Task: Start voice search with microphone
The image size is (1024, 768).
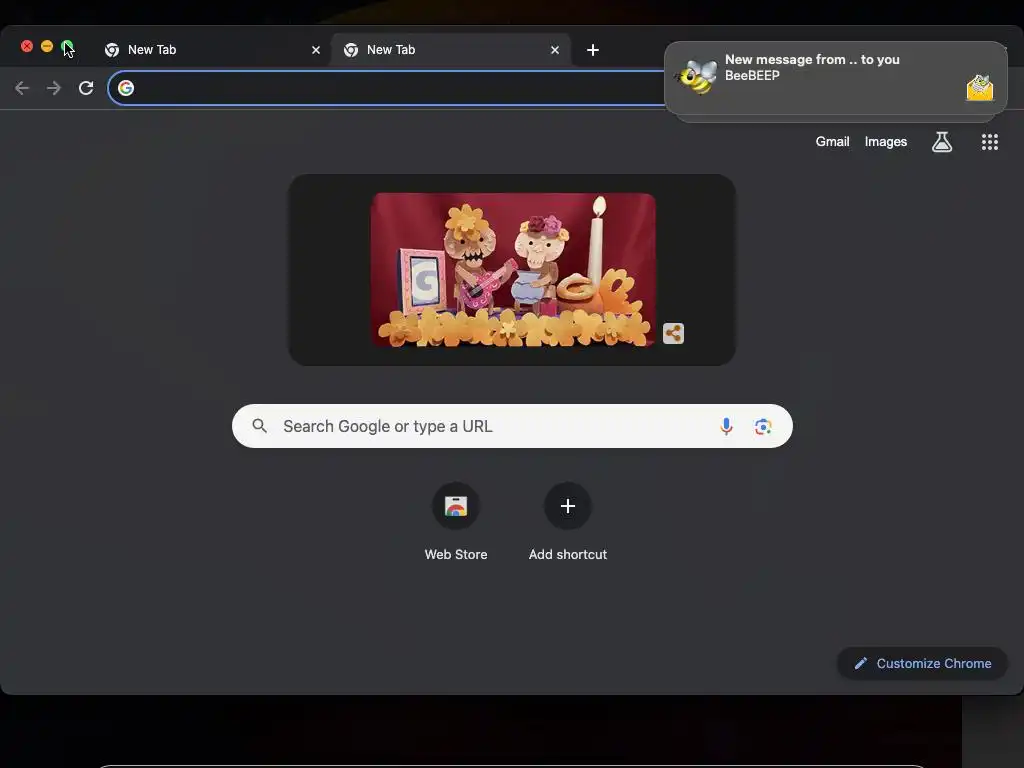Action: (726, 426)
